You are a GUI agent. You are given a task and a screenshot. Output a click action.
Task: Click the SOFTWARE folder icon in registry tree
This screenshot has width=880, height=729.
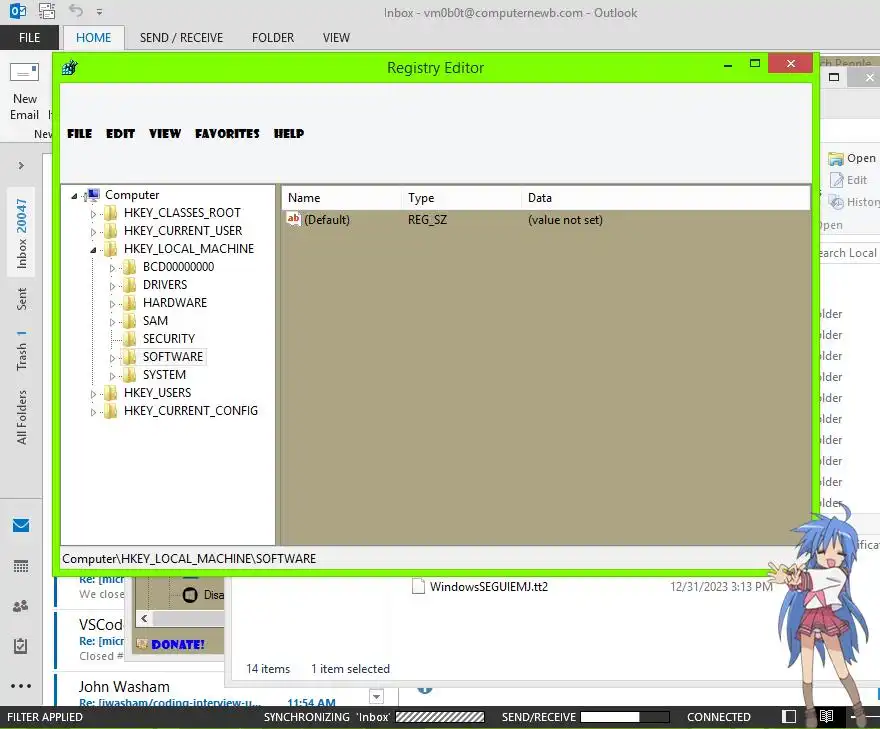[129, 356]
